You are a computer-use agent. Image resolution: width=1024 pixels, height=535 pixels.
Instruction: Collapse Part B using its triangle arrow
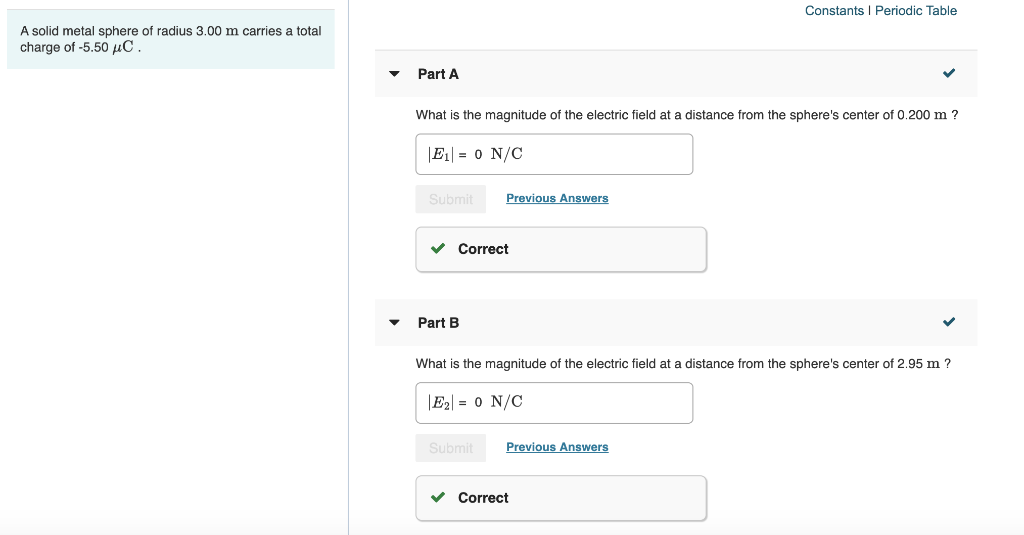click(394, 323)
